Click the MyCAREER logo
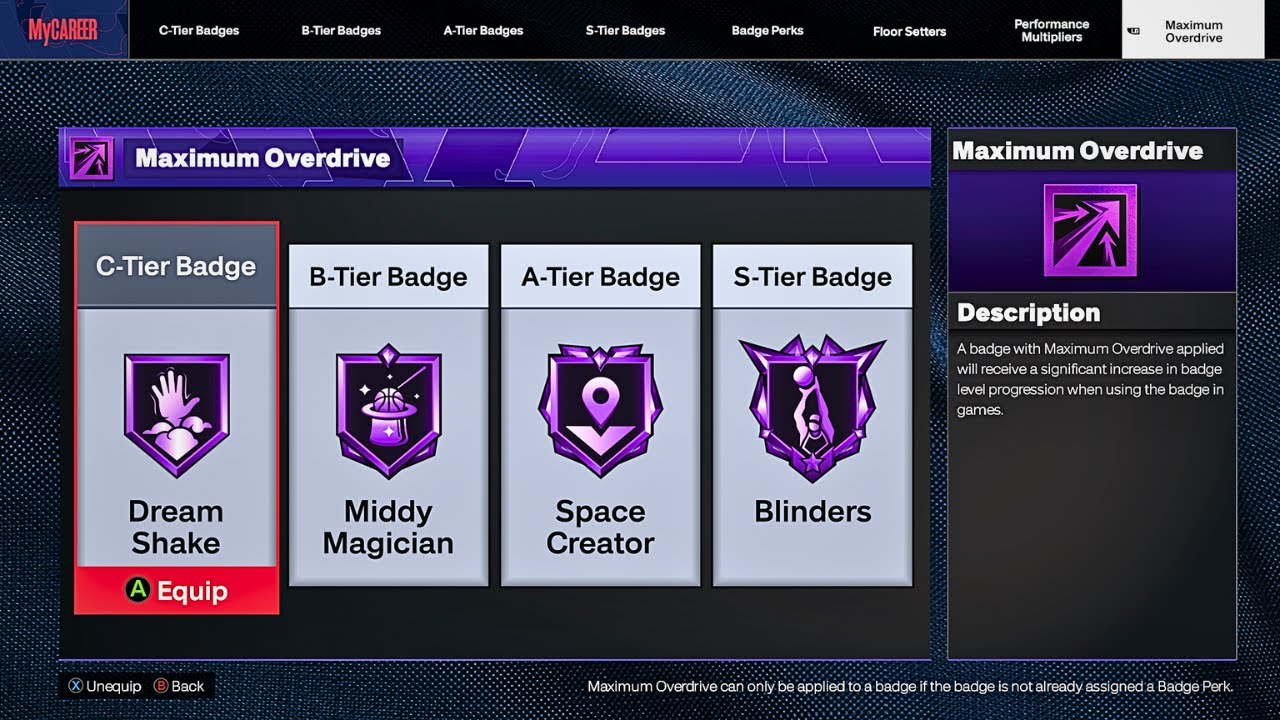Viewport: 1280px width, 720px height. [63, 30]
